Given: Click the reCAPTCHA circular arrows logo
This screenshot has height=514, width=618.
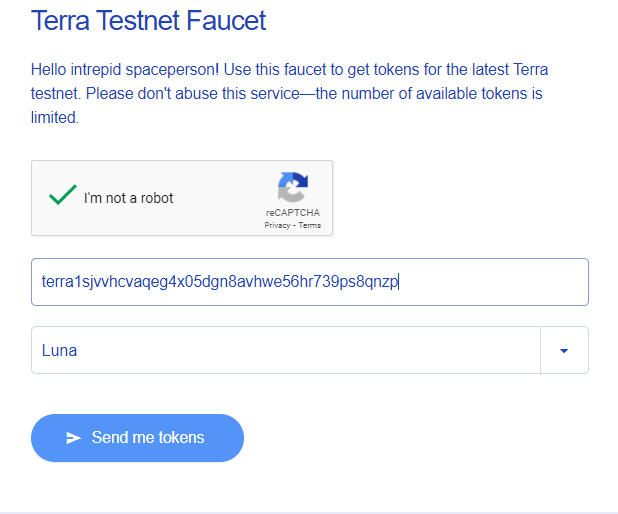Looking at the screenshot, I should (x=293, y=187).
